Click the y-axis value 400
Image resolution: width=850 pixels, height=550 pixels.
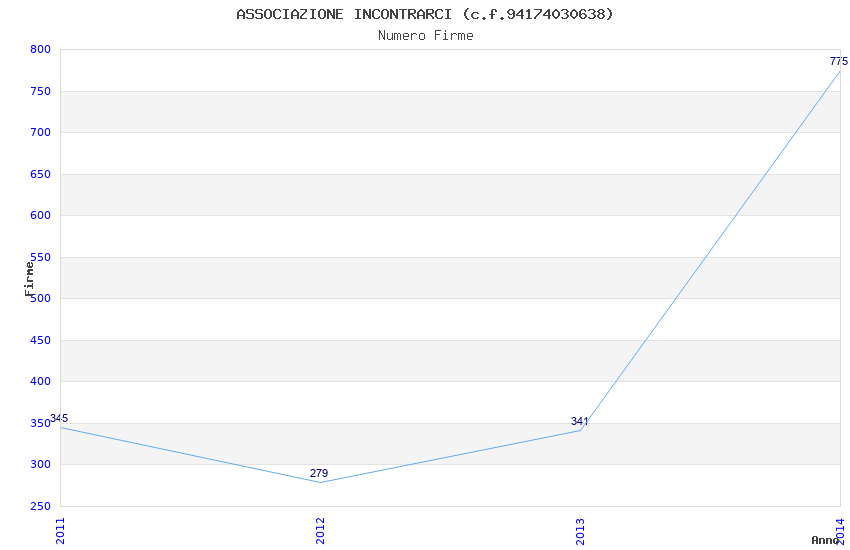41,381
